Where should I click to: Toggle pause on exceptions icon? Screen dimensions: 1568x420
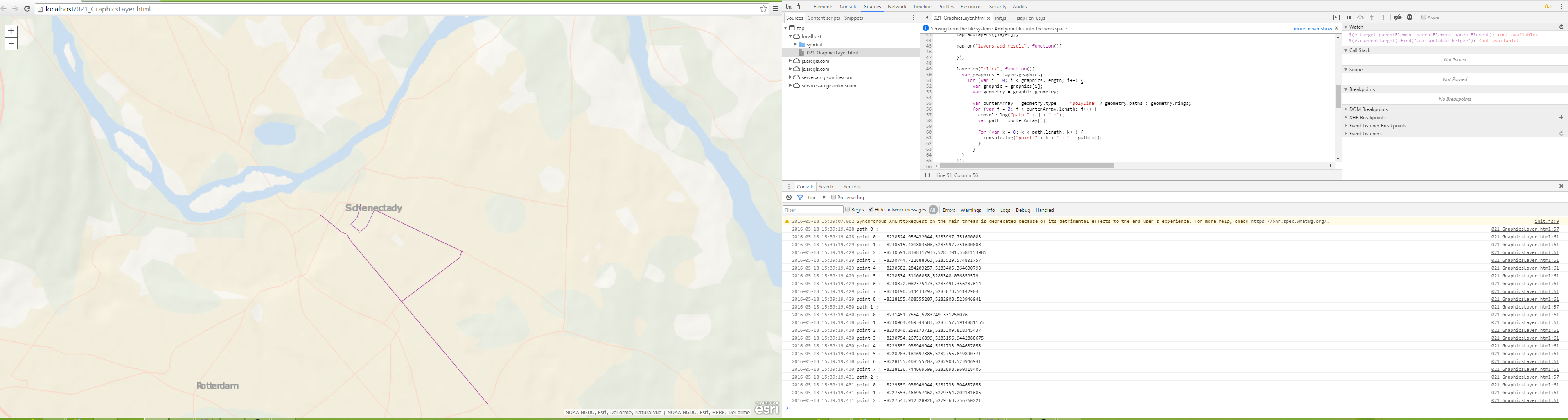pyautogui.click(x=1410, y=18)
